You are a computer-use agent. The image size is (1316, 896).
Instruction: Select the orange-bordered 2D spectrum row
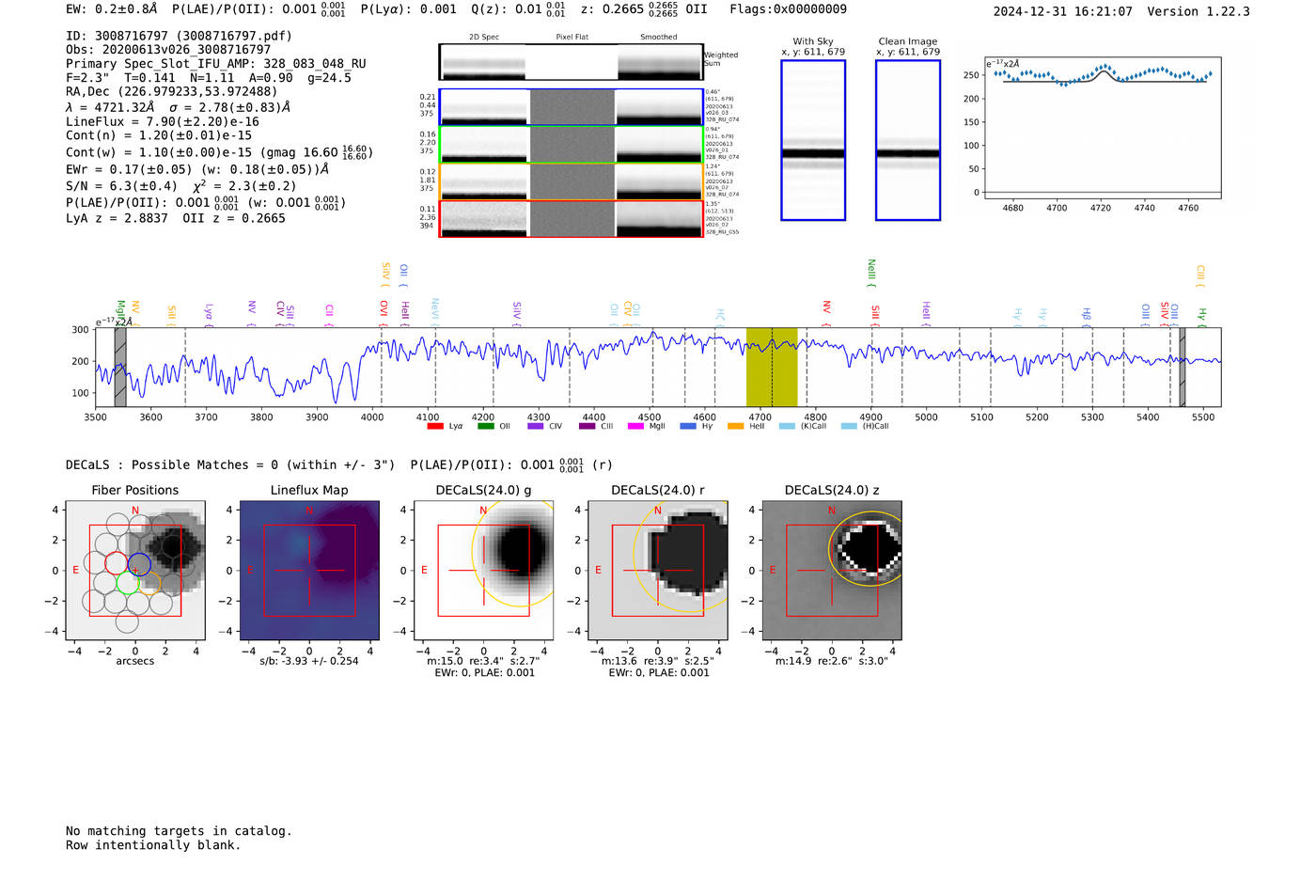tap(571, 181)
